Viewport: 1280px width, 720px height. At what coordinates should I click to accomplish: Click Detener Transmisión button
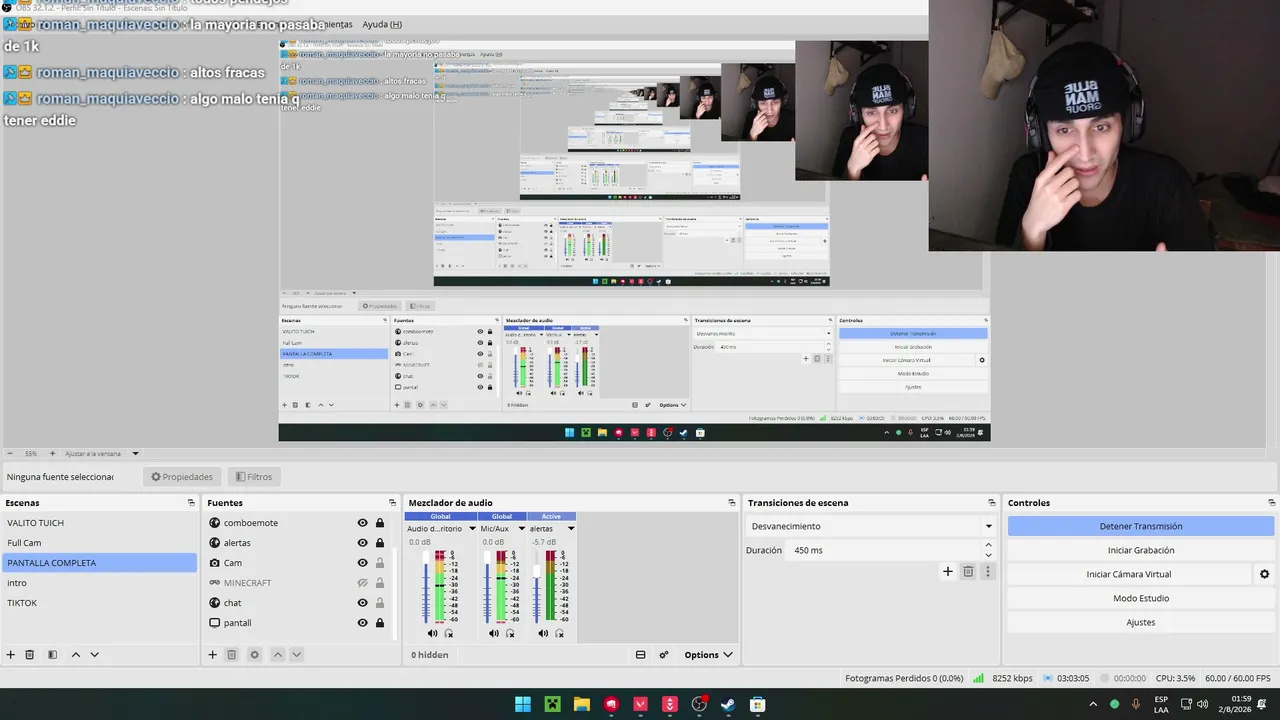tap(1141, 526)
